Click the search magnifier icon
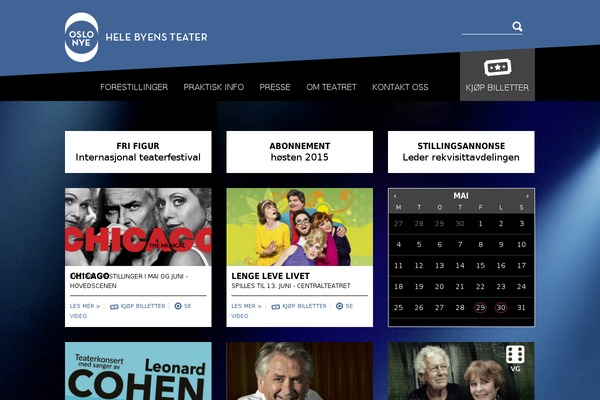This screenshot has height=400, width=600. tap(517, 26)
